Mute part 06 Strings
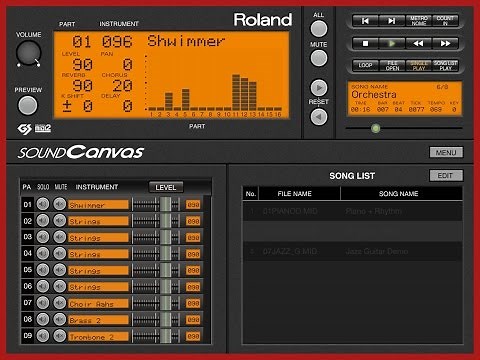 pos(60,286)
